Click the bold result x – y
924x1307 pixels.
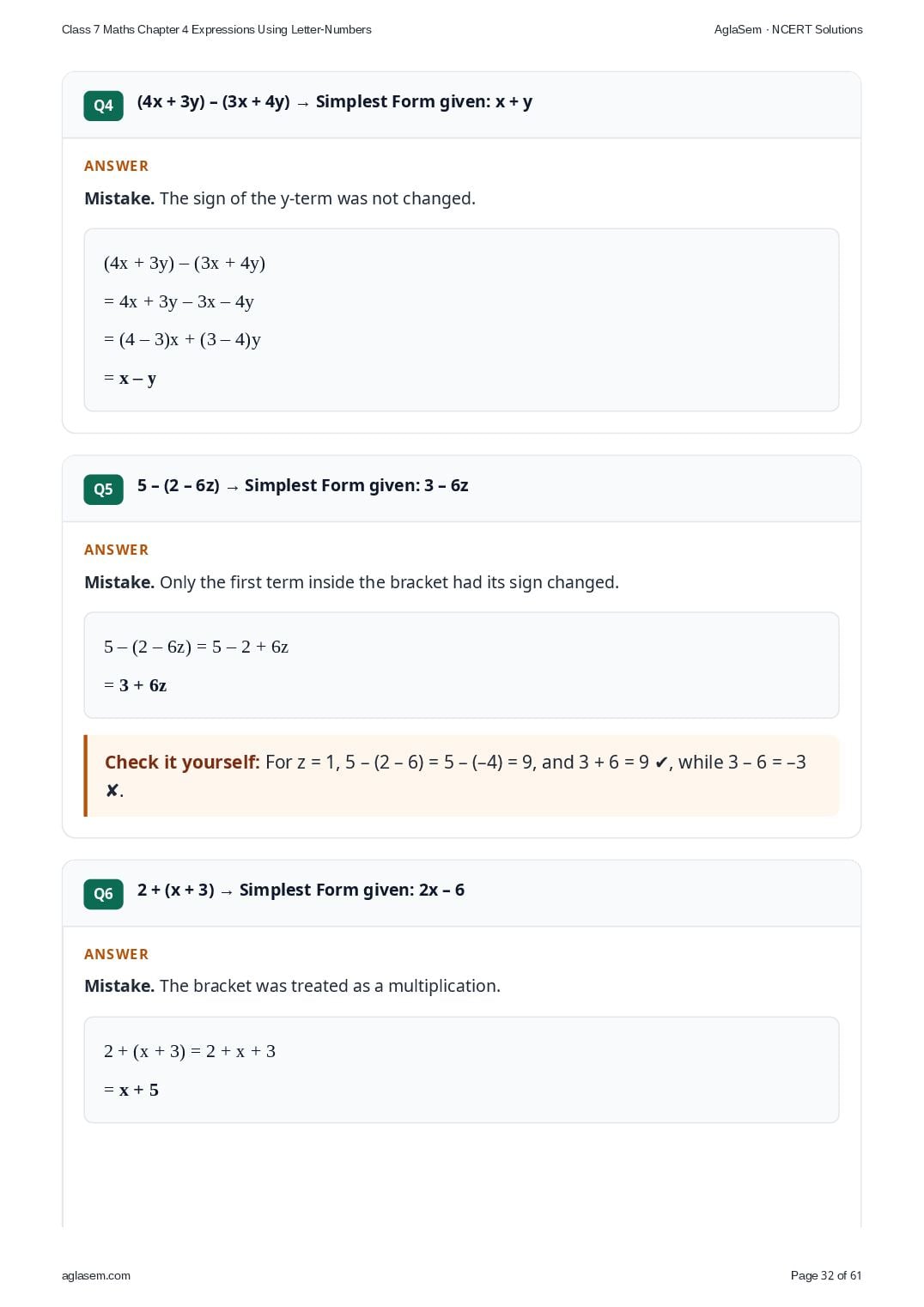(137, 379)
